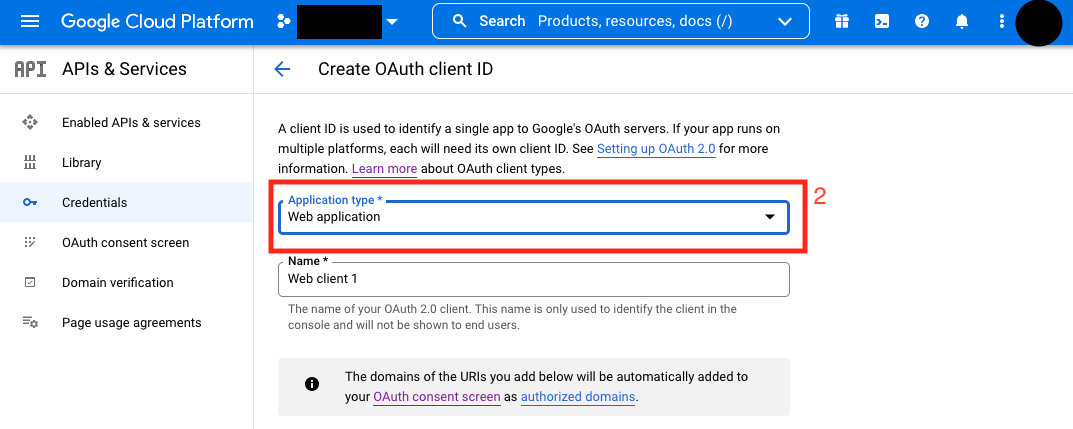
Task: Go back using the arrow icon
Action: (x=282, y=69)
